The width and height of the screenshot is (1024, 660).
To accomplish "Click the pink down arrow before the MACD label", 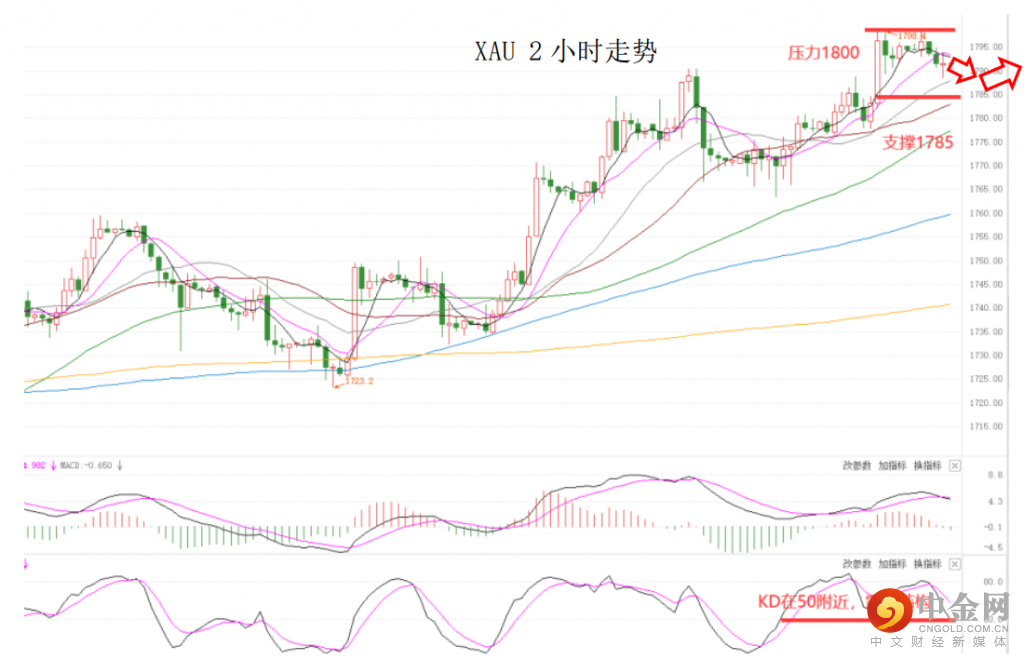I will coord(53,465).
